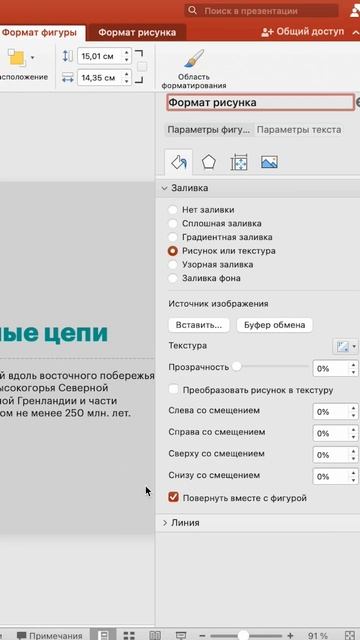
Task: Click the Arrange shapes icon
Action: (x=17, y=58)
